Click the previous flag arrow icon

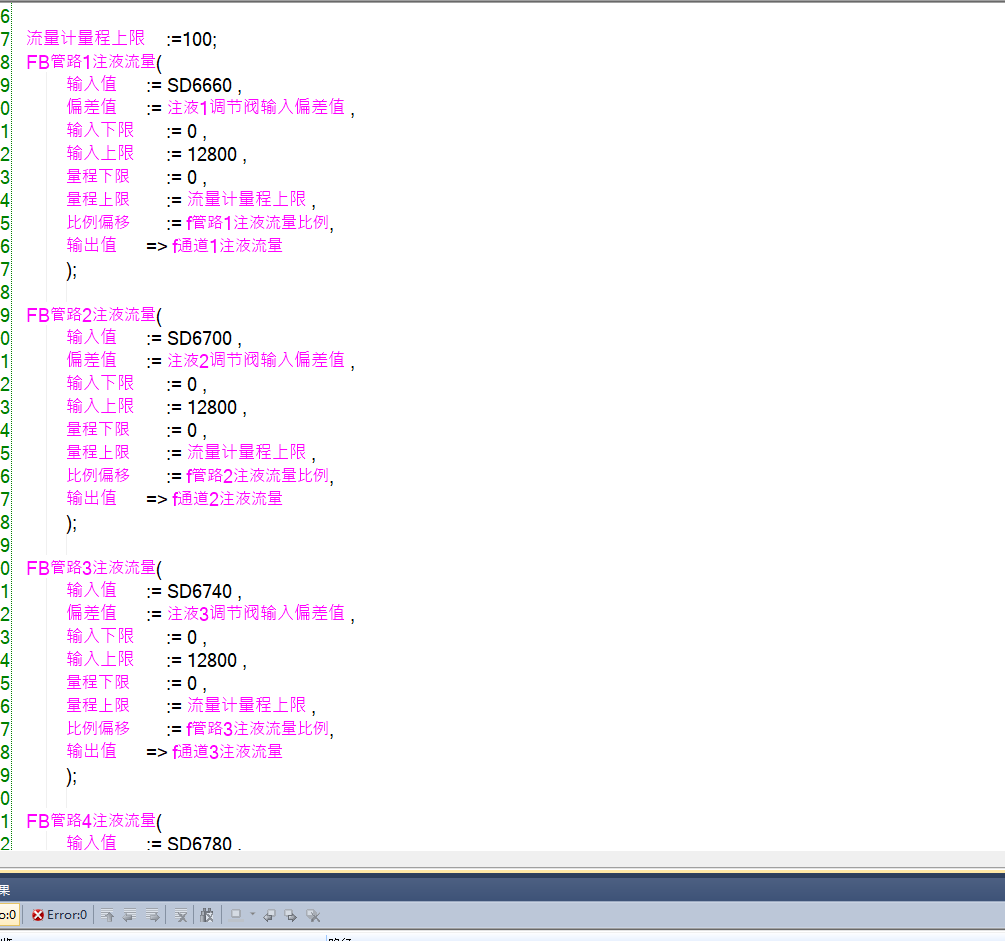[269, 914]
